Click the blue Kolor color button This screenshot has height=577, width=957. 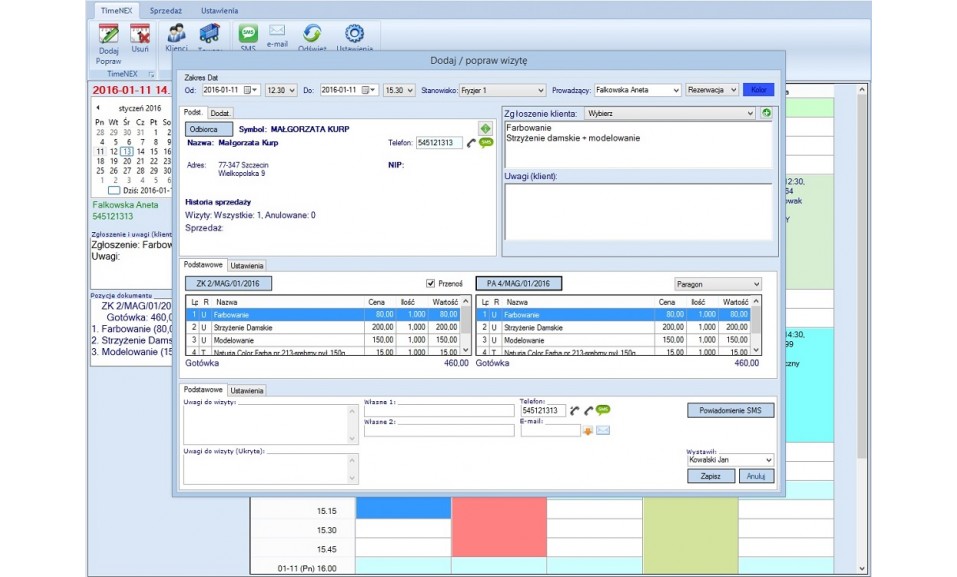coord(758,90)
